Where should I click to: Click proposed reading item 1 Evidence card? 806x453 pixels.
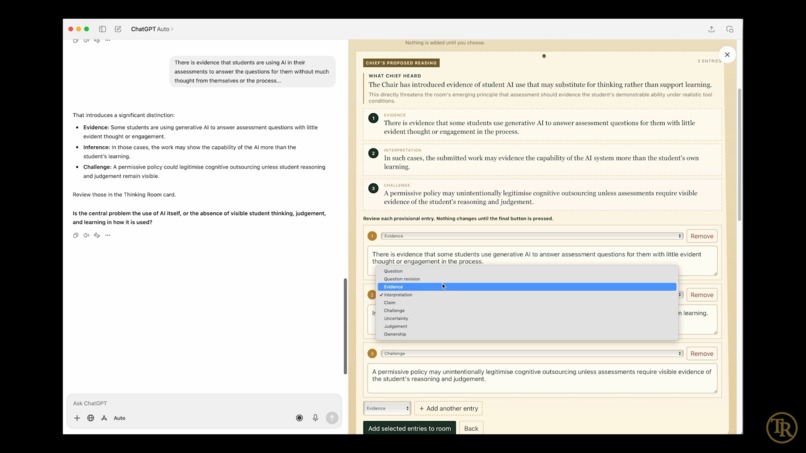[x=542, y=124]
